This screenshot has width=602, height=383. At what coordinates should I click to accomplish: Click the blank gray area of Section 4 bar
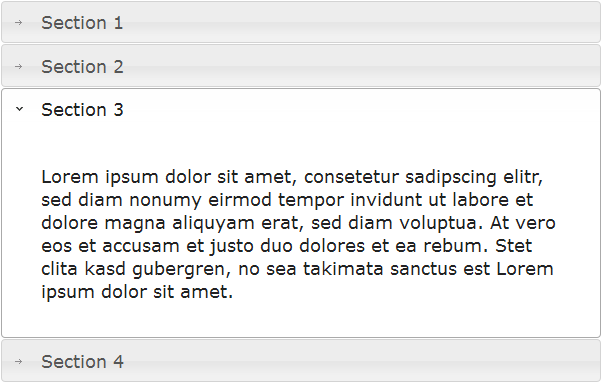pyautogui.click(x=361, y=361)
